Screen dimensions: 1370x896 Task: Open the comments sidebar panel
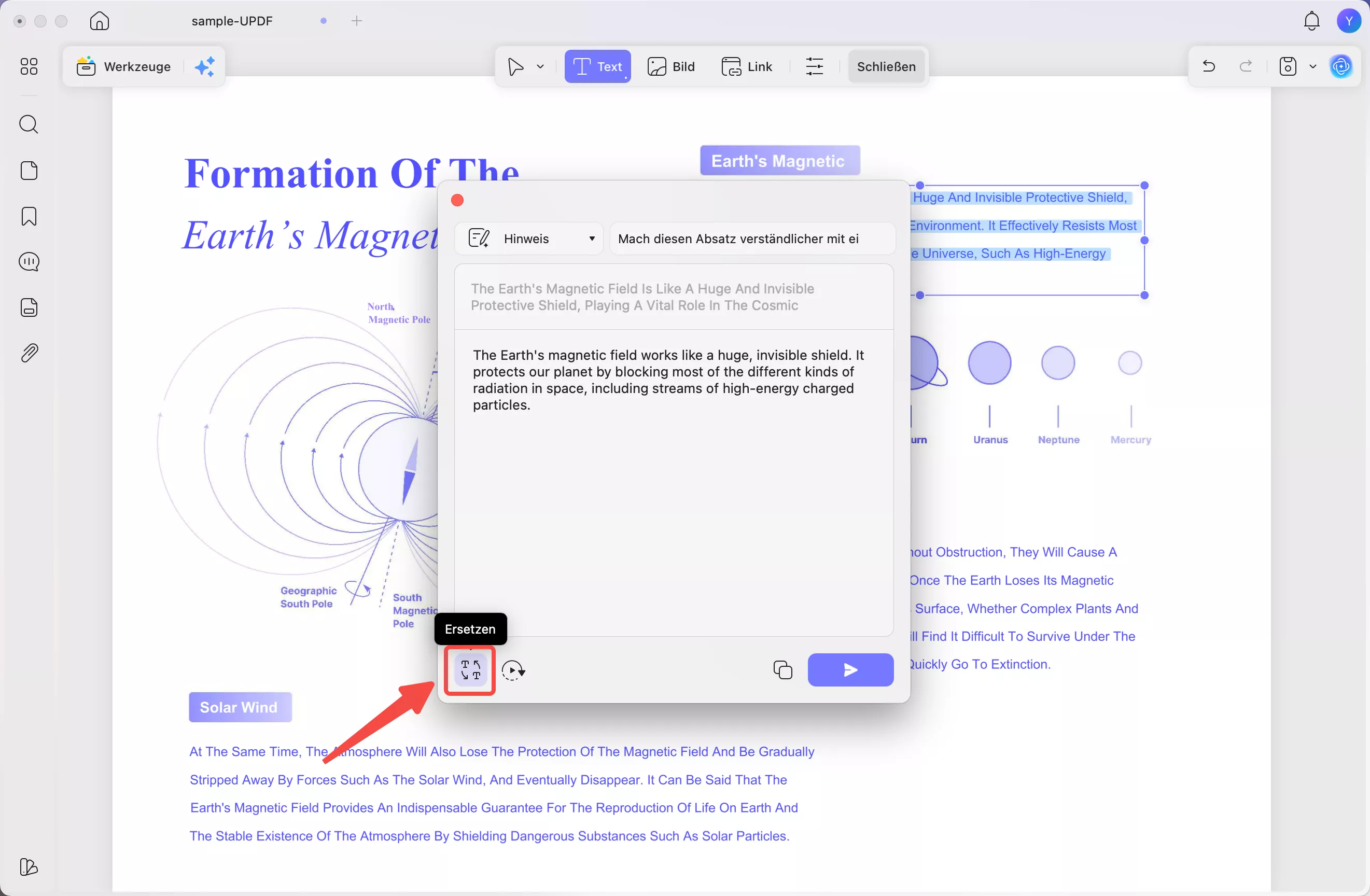29,262
